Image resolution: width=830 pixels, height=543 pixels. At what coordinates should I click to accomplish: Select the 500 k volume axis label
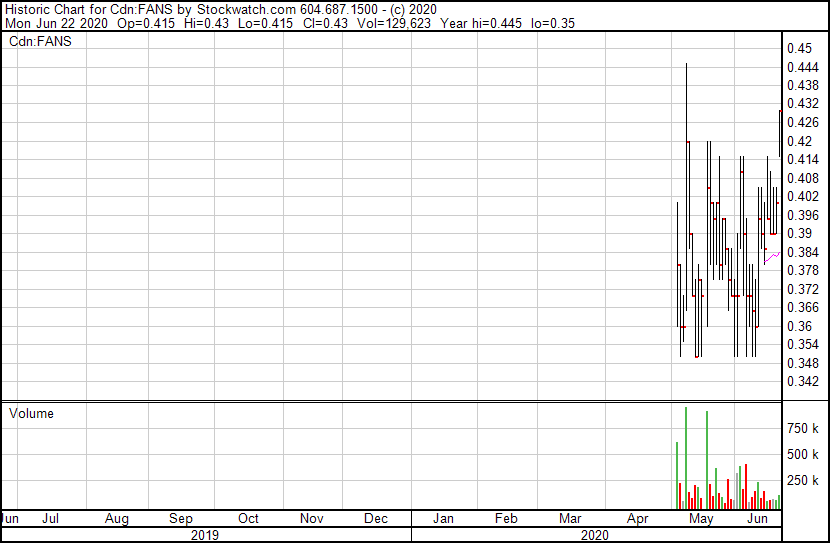pyautogui.click(x=802, y=454)
